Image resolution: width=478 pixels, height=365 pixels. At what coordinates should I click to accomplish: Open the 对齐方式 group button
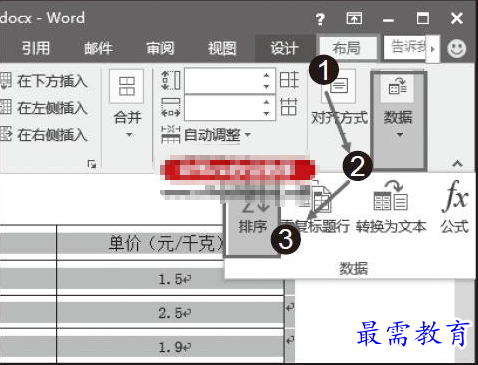tap(339, 104)
